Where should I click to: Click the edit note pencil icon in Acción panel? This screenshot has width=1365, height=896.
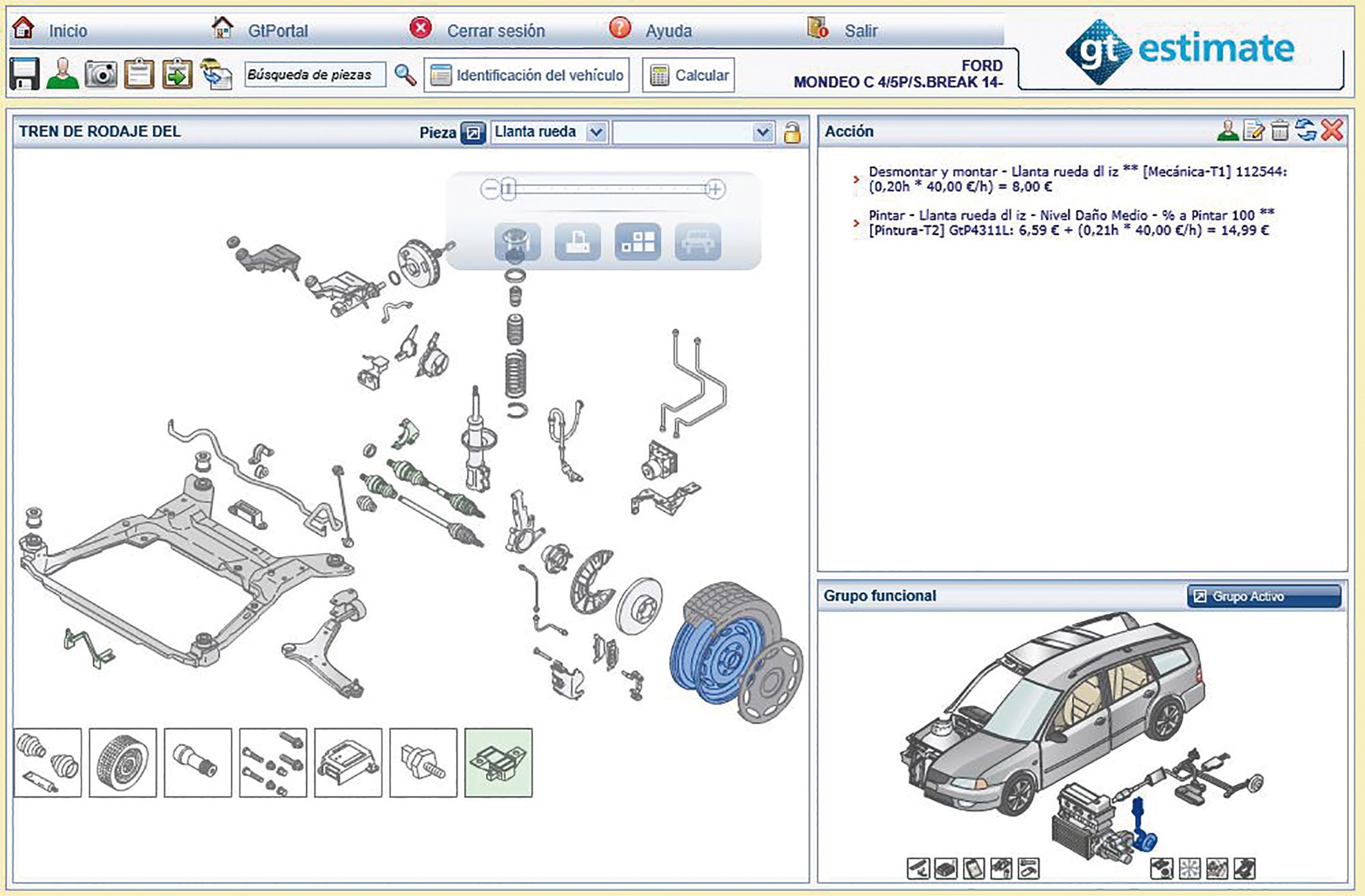point(1253,130)
